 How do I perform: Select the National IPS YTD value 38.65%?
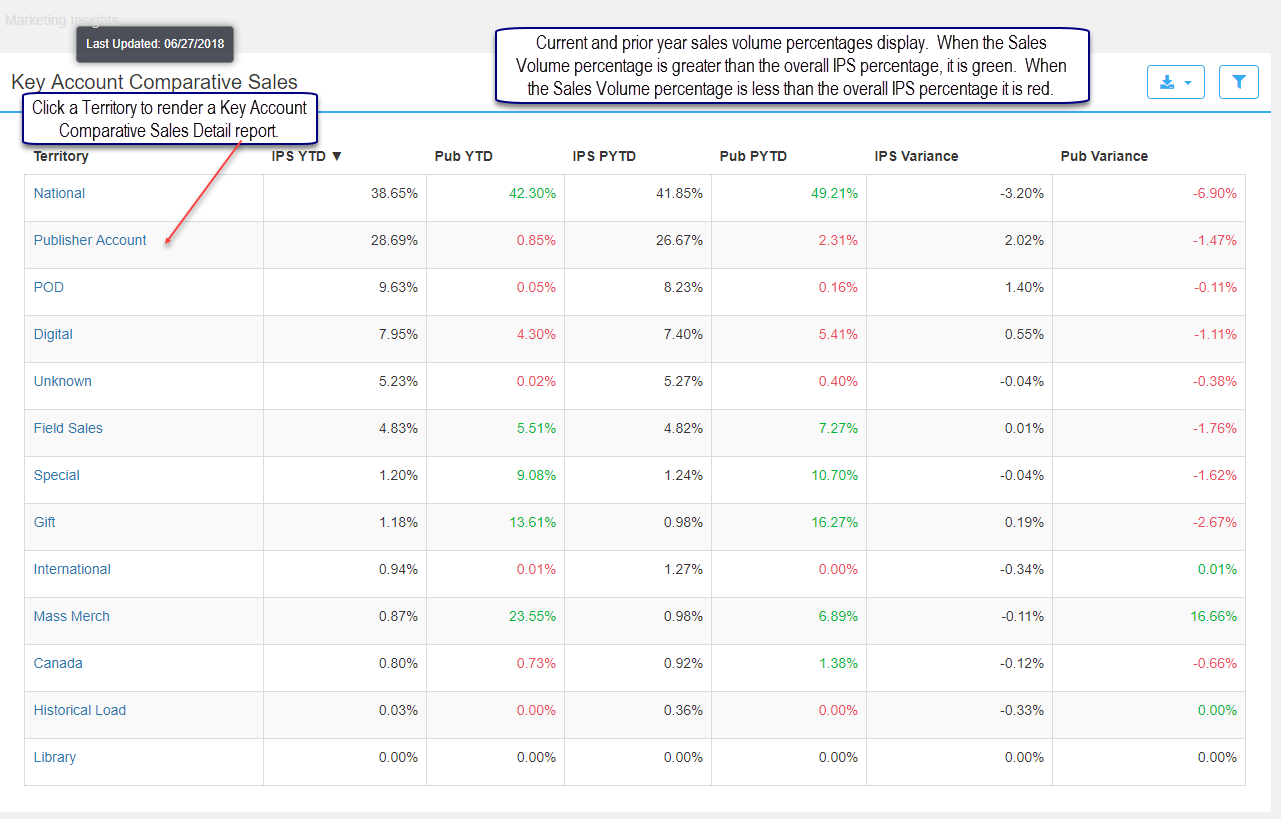[x=394, y=193]
